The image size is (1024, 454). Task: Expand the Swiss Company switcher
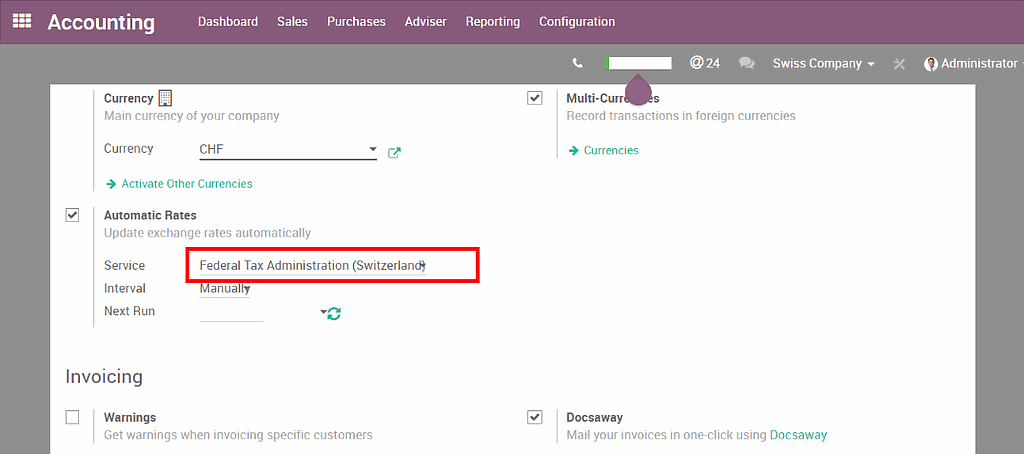(x=823, y=63)
